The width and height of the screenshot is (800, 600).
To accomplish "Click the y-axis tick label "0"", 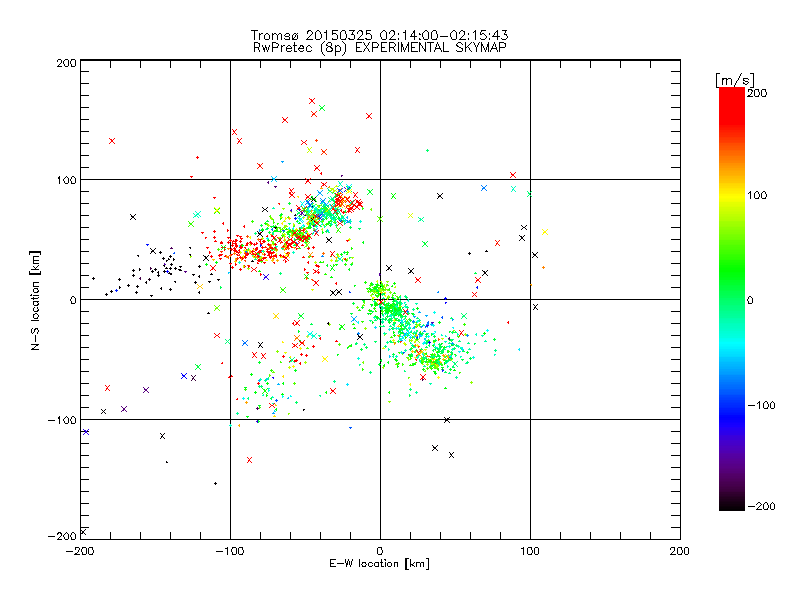I will coord(73,300).
